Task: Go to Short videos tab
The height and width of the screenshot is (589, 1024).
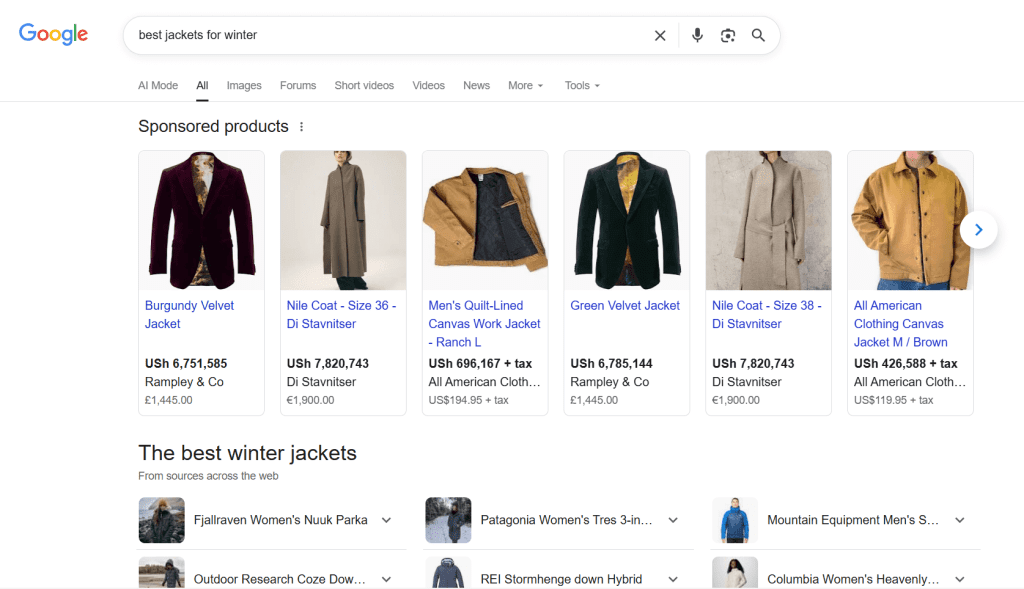Action: click(x=364, y=86)
